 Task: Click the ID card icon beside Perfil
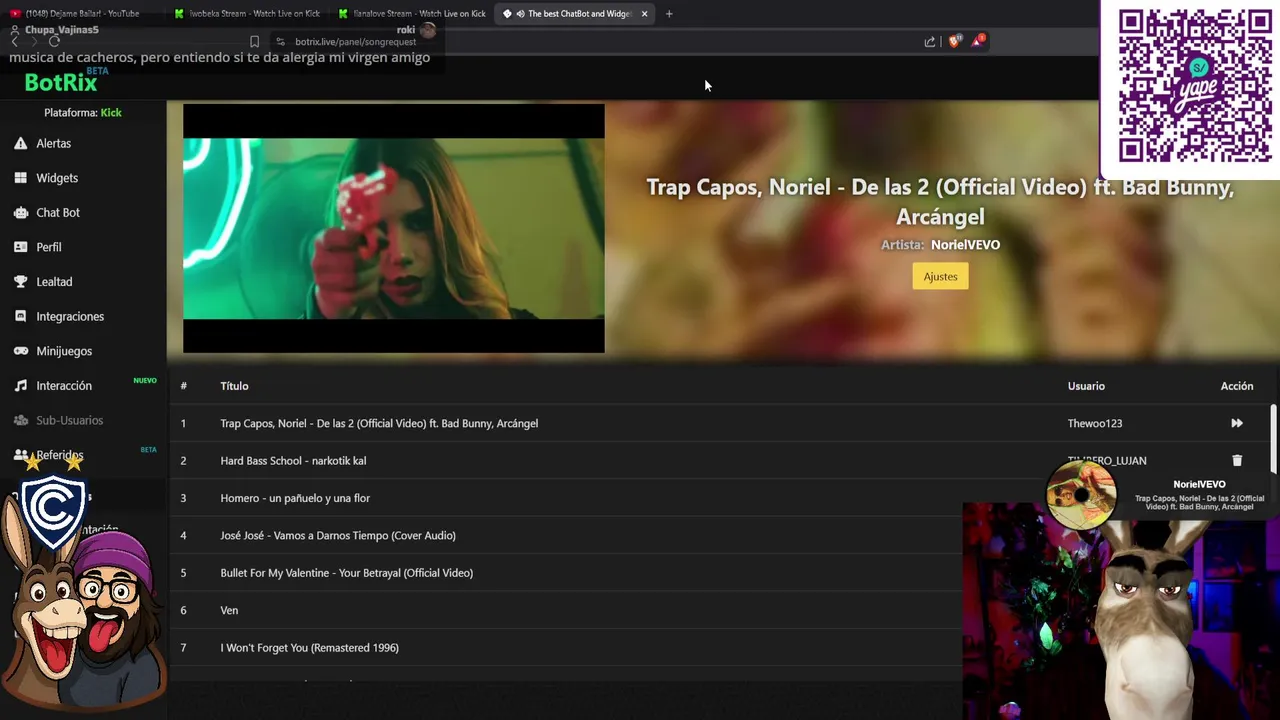point(20,247)
